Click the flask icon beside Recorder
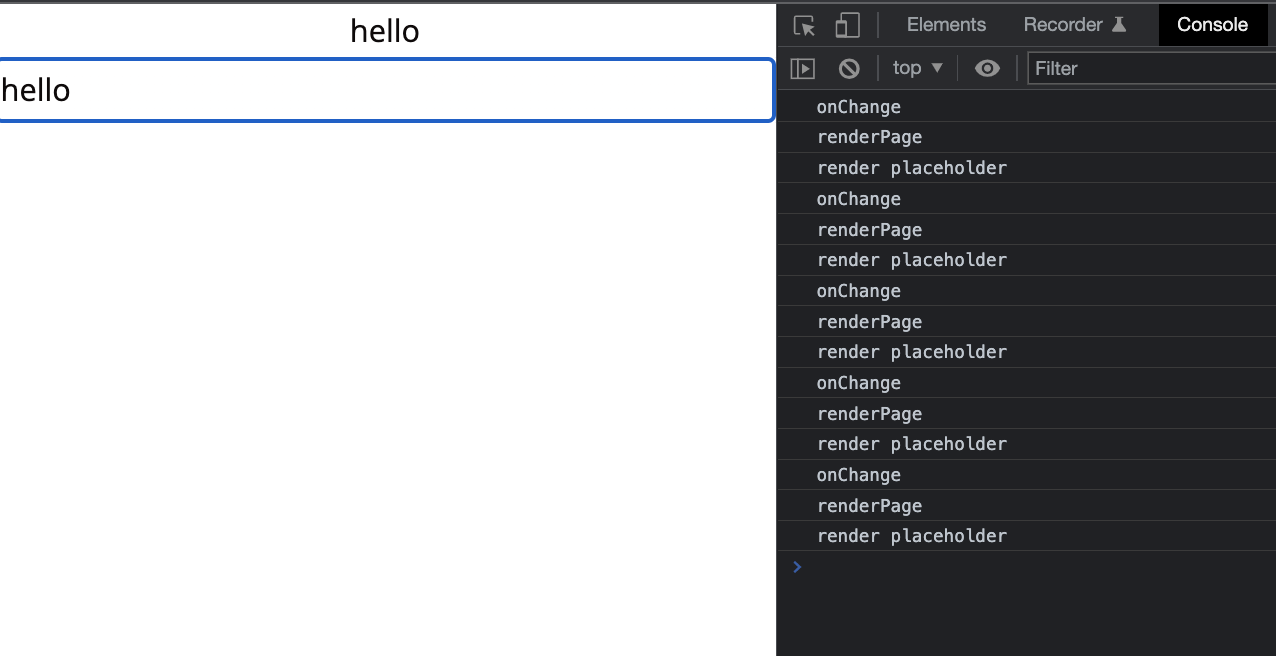 tap(1119, 25)
